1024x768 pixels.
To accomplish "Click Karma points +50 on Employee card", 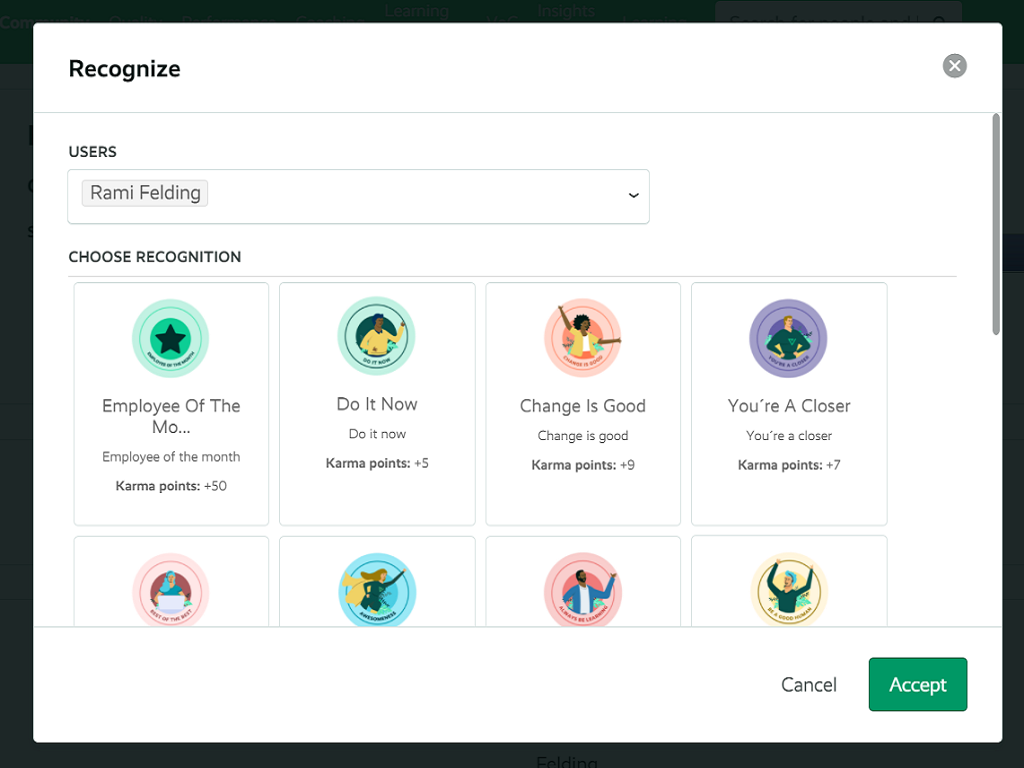I will [171, 486].
